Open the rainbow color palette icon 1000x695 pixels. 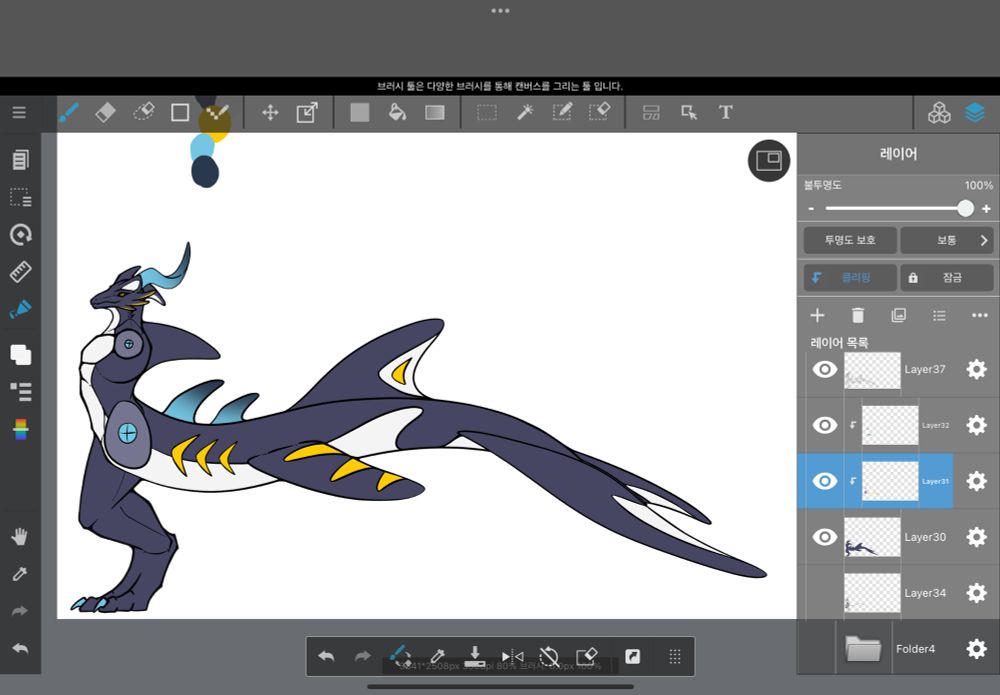(x=20, y=429)
